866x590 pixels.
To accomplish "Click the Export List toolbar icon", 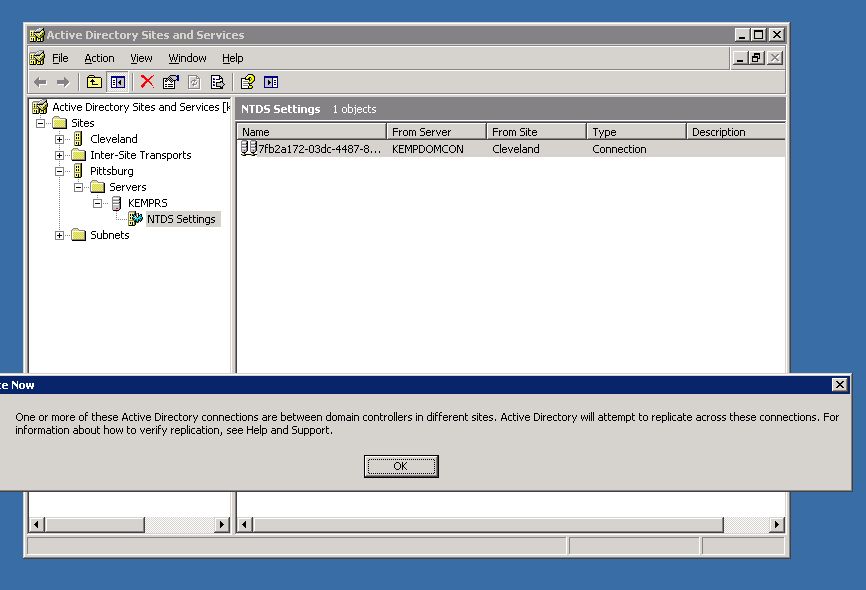I will (x=218, y=82).
